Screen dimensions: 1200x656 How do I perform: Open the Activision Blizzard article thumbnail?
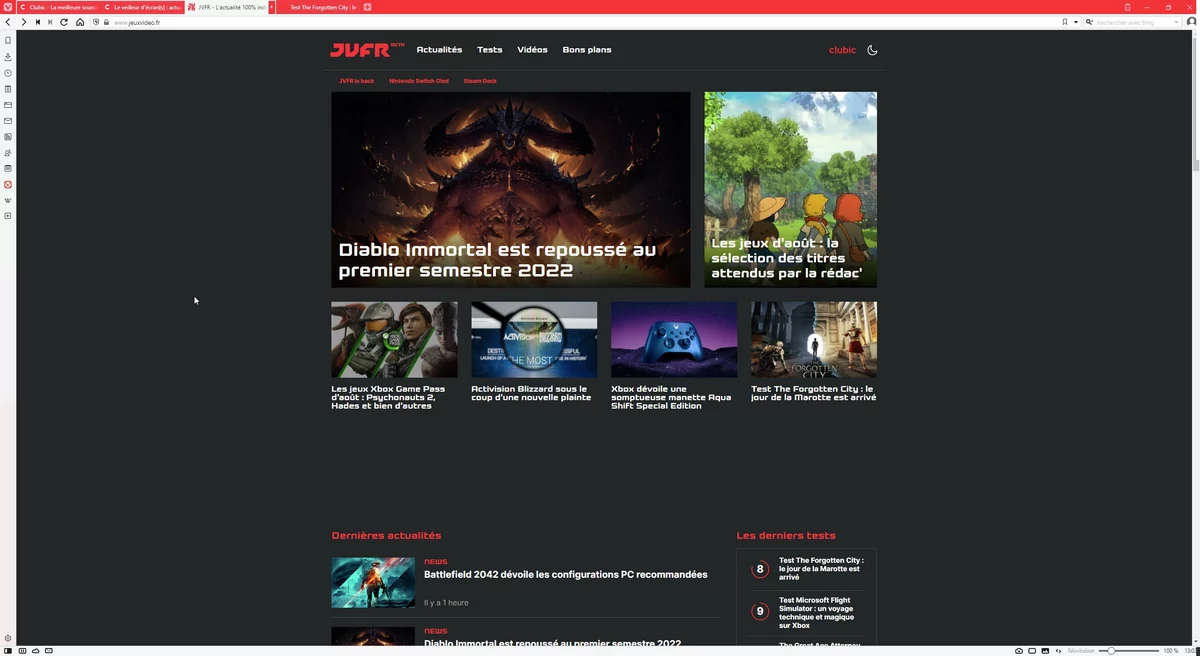click(534, 340)
